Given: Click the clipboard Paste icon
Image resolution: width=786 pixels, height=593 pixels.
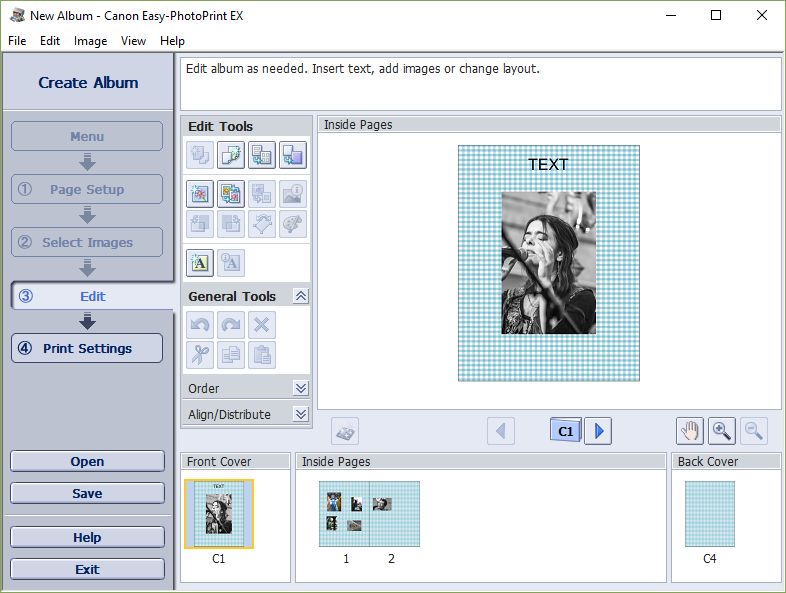Looking at the screenshot, I should point(262,355).
